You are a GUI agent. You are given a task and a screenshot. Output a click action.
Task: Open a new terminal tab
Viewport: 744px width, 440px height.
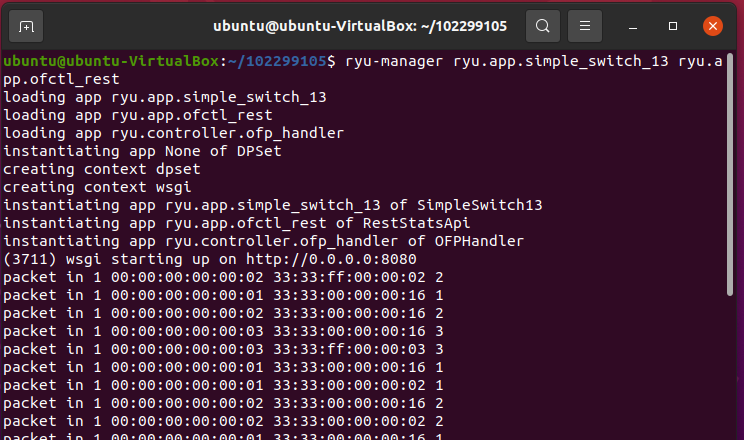point(27,25)
